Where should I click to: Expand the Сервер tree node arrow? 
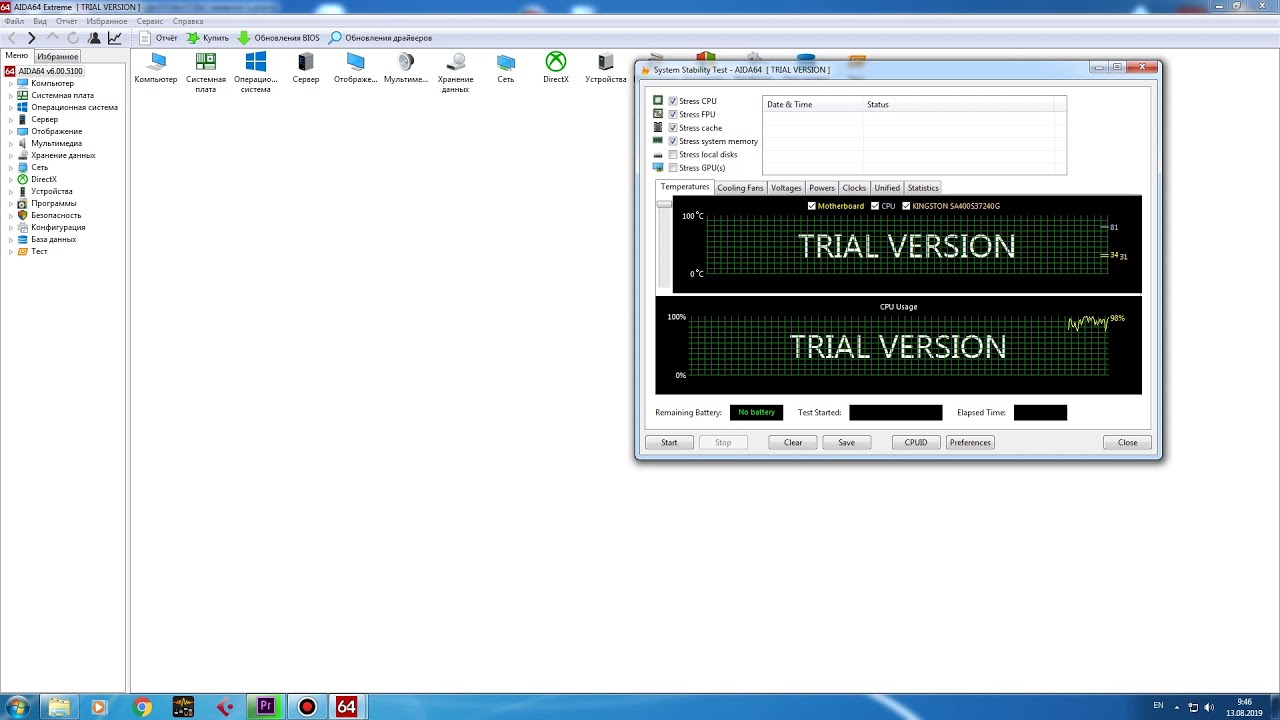[11, 119]
